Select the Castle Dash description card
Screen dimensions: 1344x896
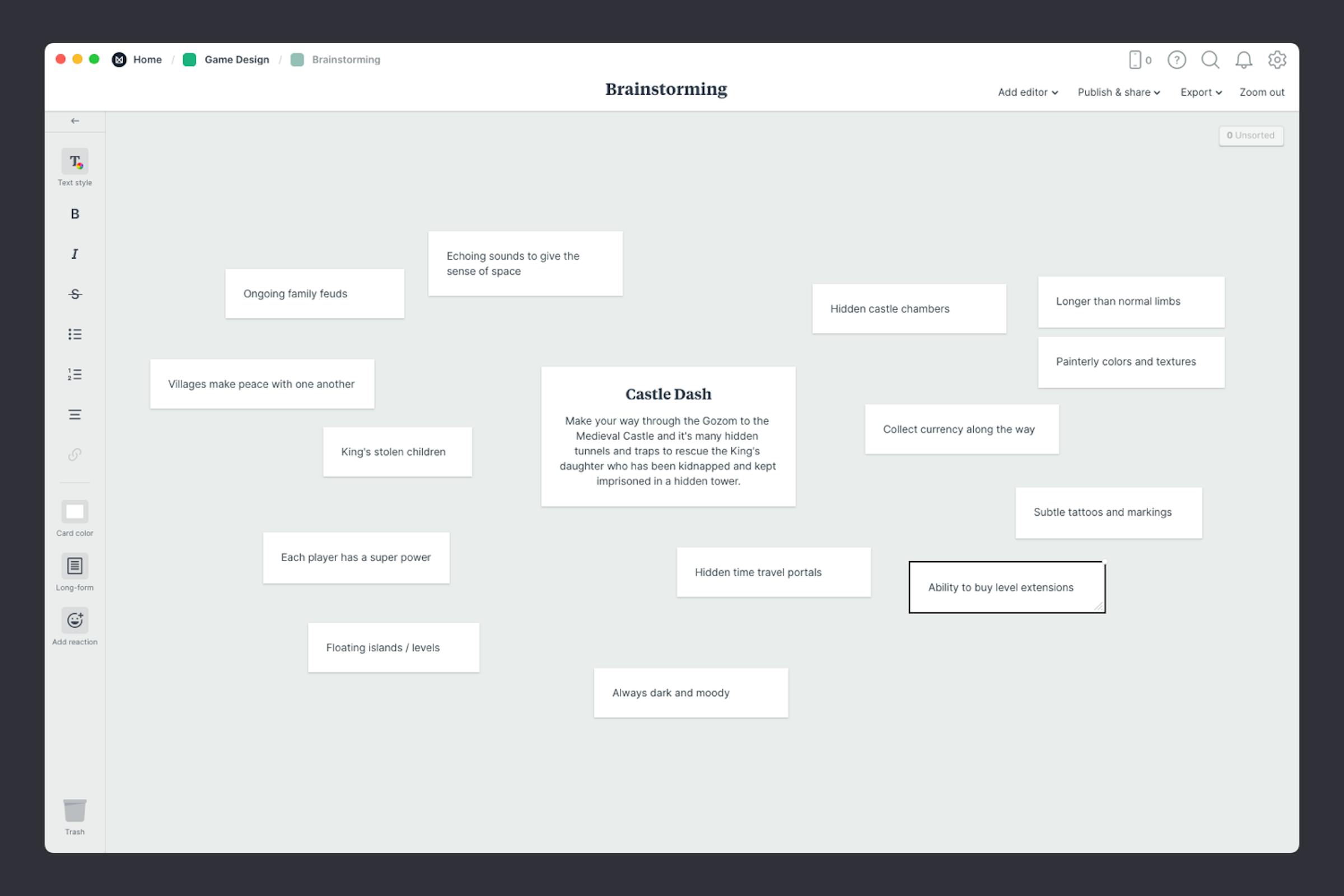coord(668,437)
